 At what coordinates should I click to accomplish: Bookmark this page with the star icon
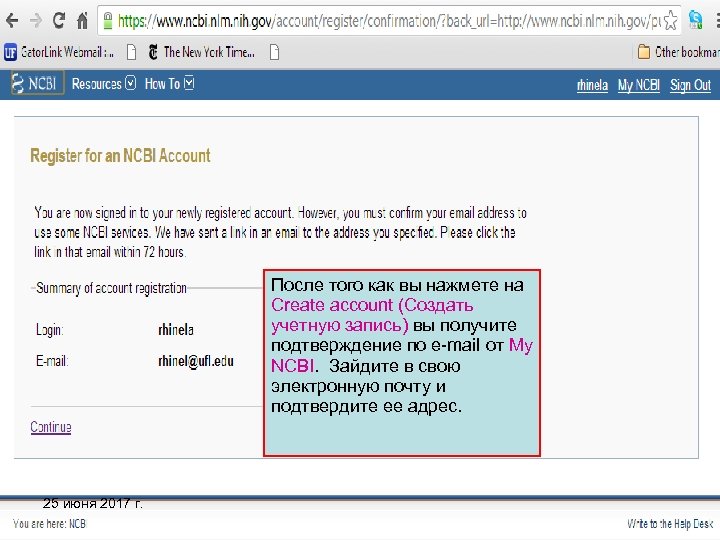pyautogui.click(x=670, y=21)
